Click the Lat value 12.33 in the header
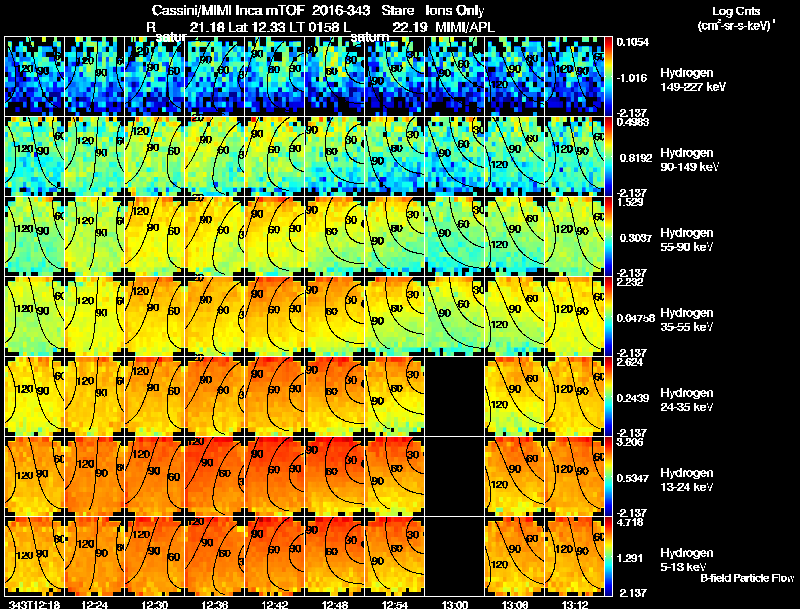 (268, 27)
